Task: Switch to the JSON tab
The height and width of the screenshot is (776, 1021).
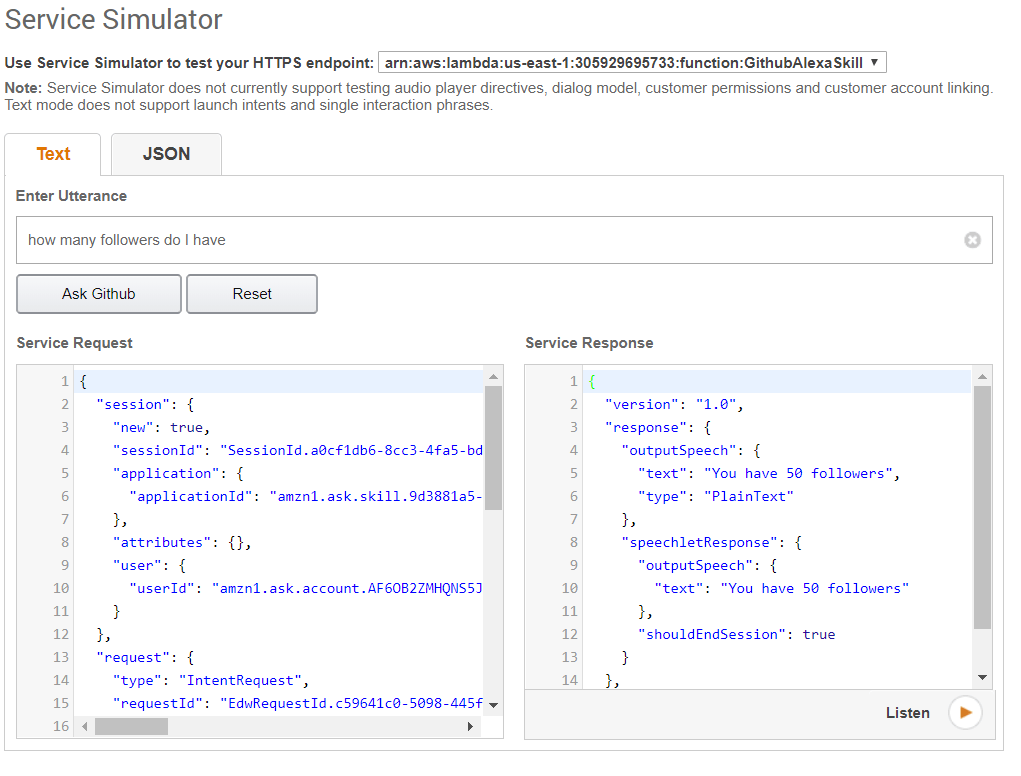Action: pos(166,154)
